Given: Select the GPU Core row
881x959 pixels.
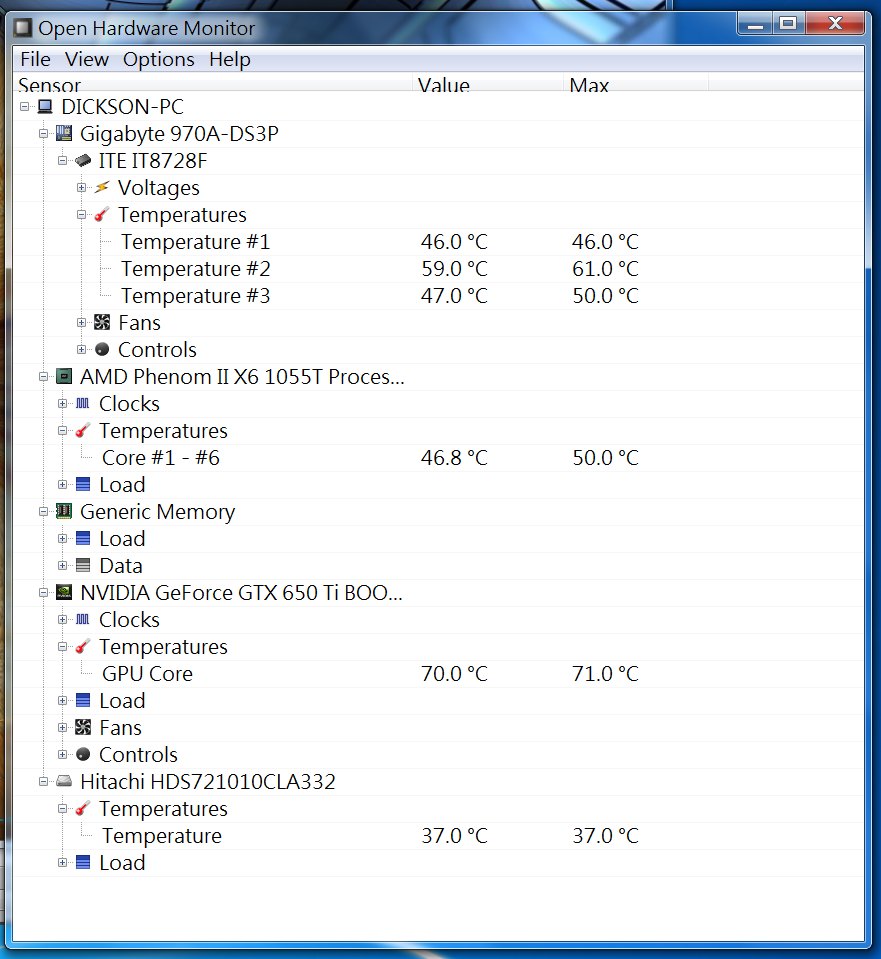Looking at the screenshot, I should [x=438, y=673].
